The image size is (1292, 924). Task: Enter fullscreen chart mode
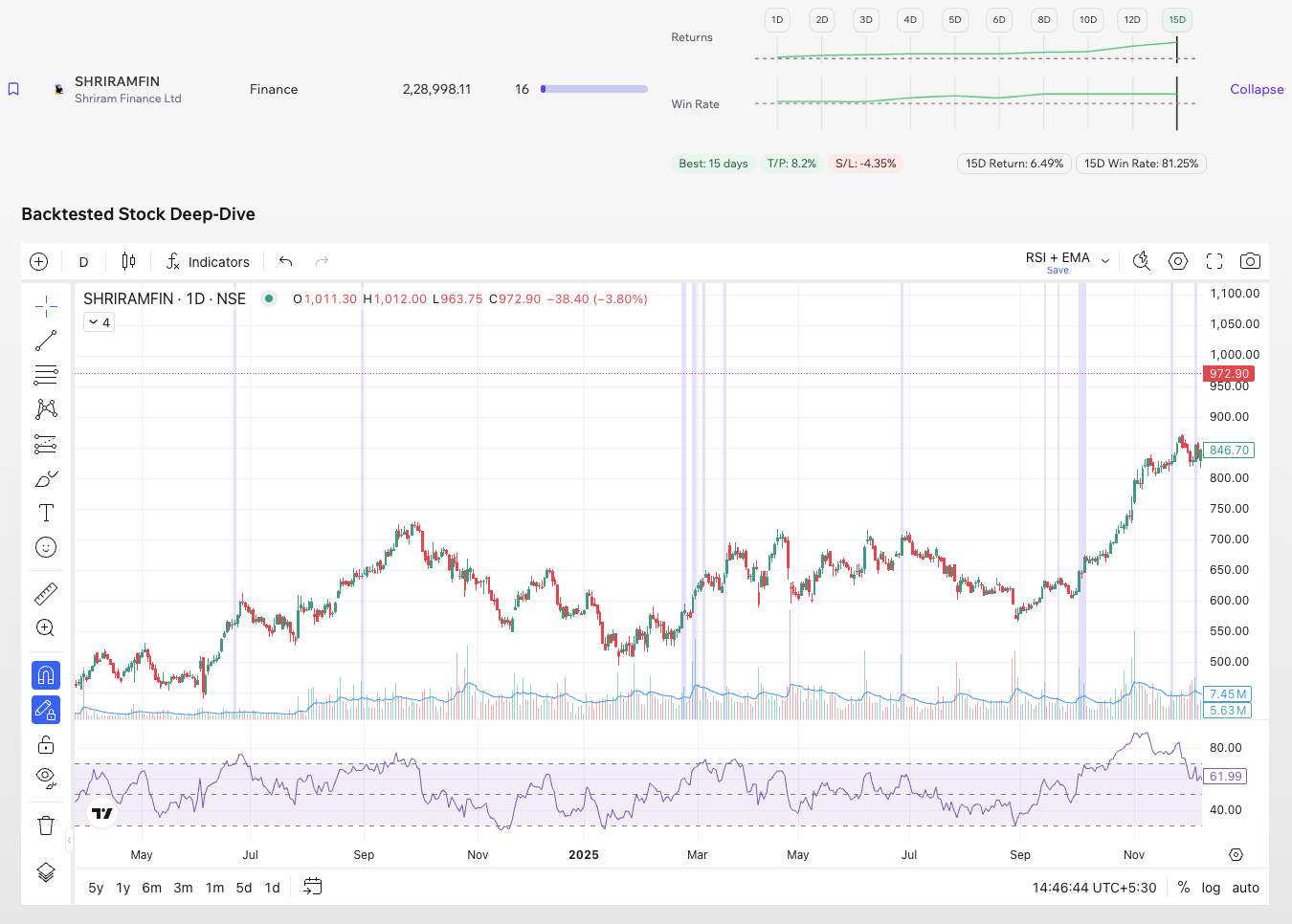1214,261
